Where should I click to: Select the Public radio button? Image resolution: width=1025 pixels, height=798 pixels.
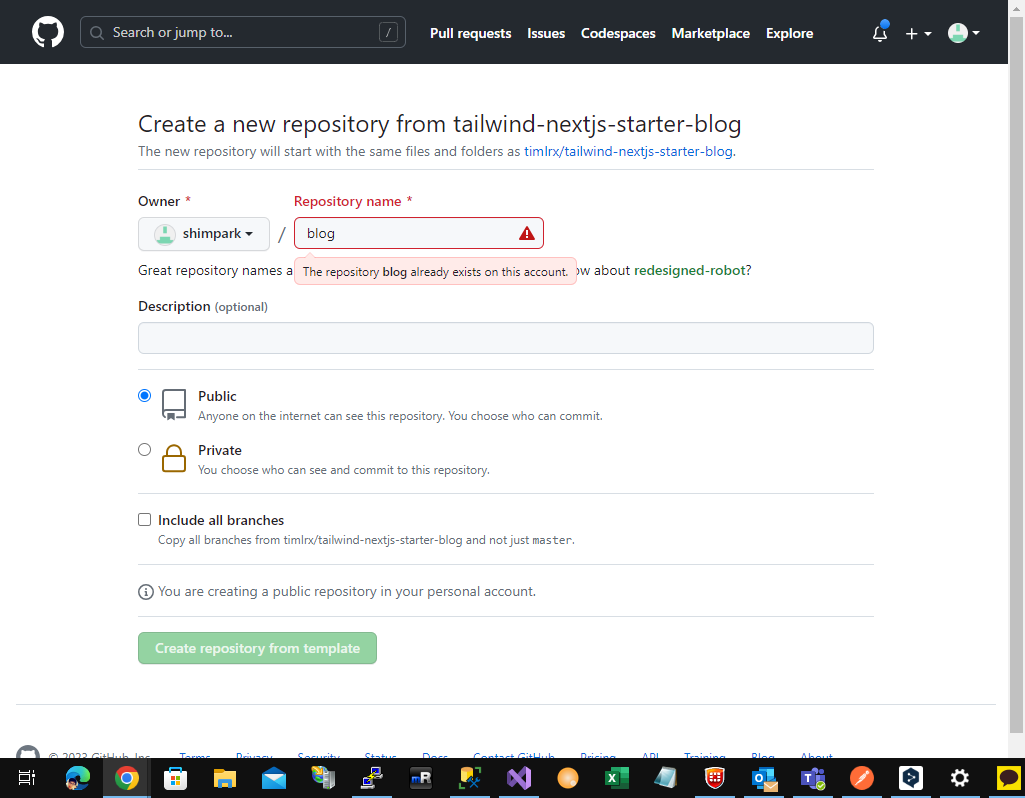pos(144,395)
